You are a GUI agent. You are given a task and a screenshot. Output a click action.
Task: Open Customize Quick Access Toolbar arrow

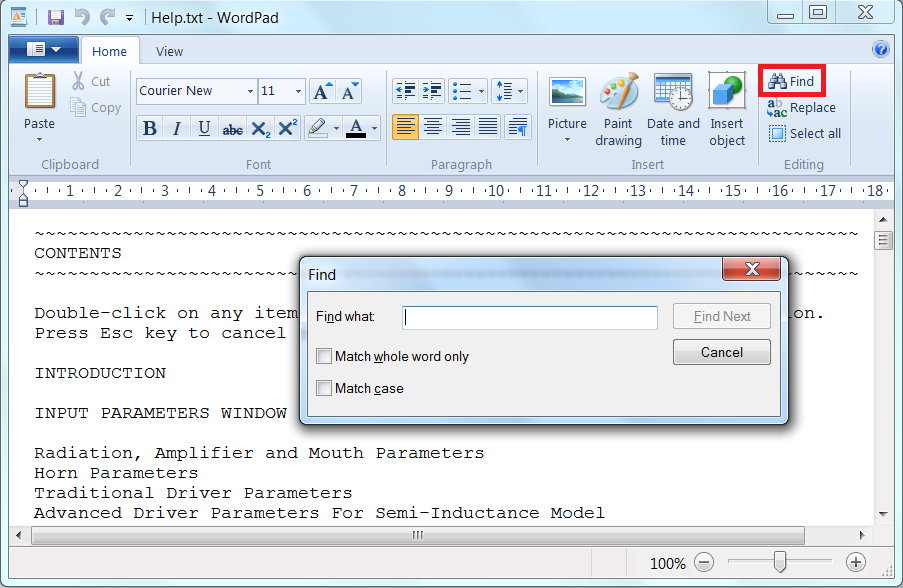pyautogui.click(x=130, y=18)
